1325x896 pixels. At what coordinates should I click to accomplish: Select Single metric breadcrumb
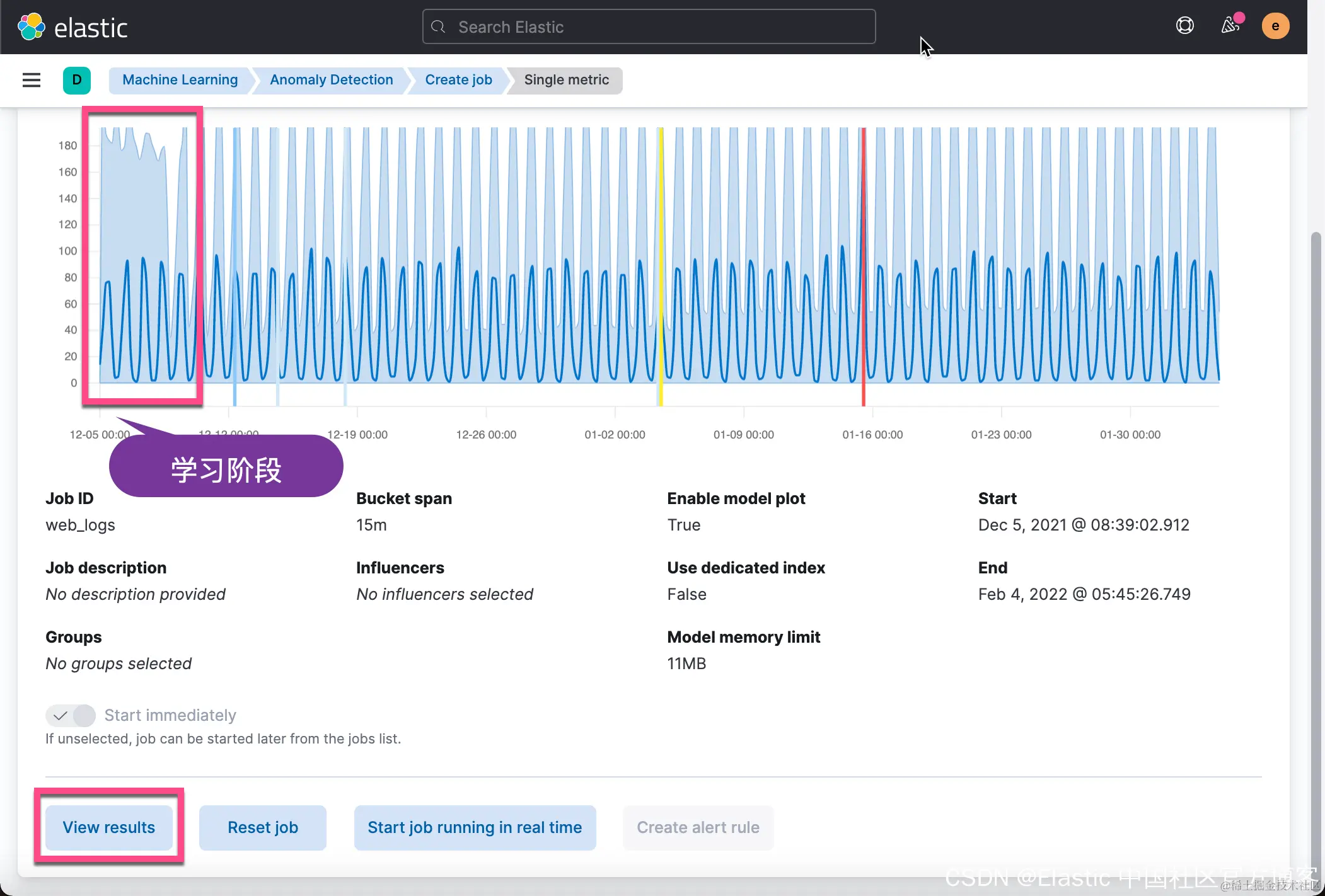(x=566, y=80)
